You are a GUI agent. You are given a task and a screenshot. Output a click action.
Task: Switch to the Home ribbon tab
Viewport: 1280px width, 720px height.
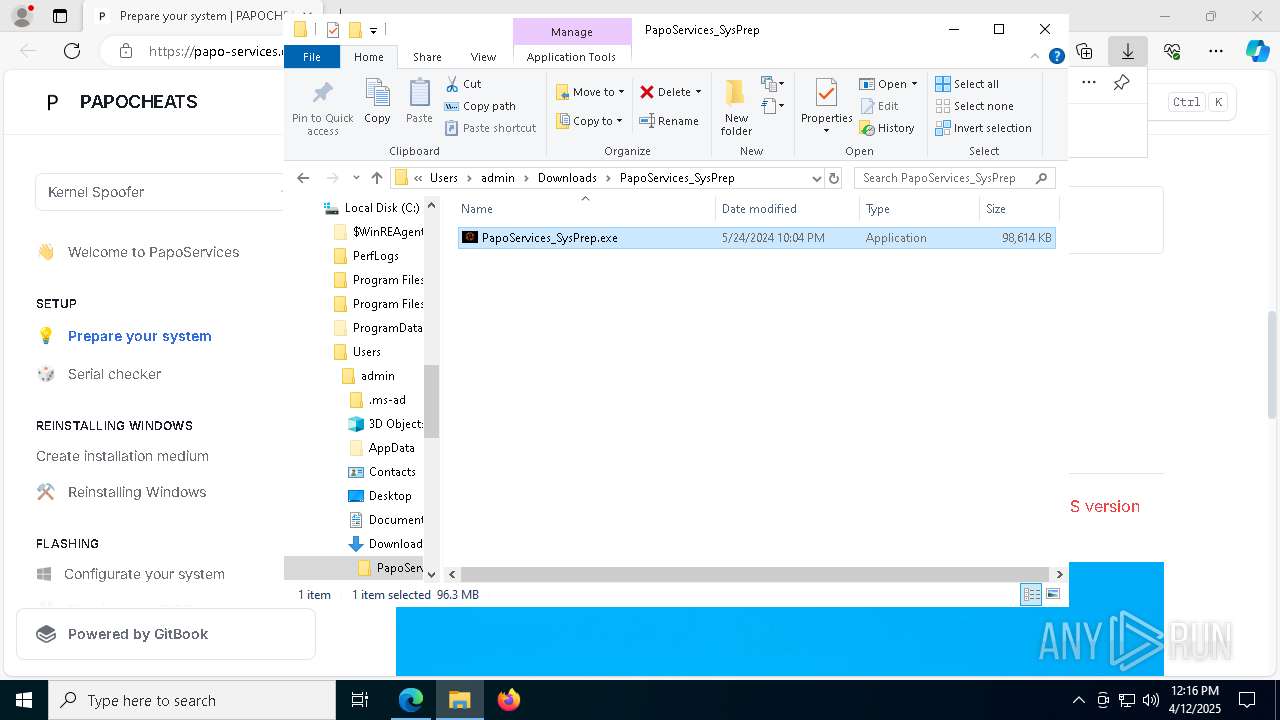click(369, 57)
